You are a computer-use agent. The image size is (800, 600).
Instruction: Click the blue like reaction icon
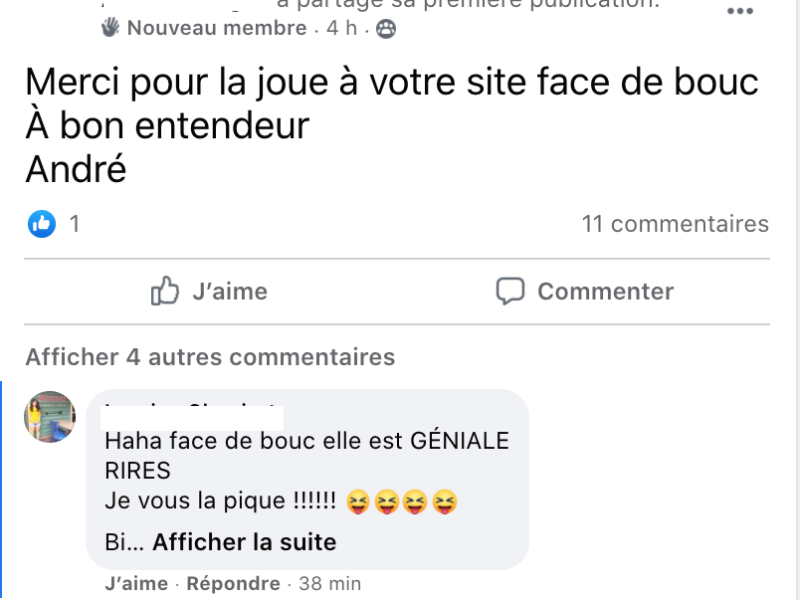41,224
